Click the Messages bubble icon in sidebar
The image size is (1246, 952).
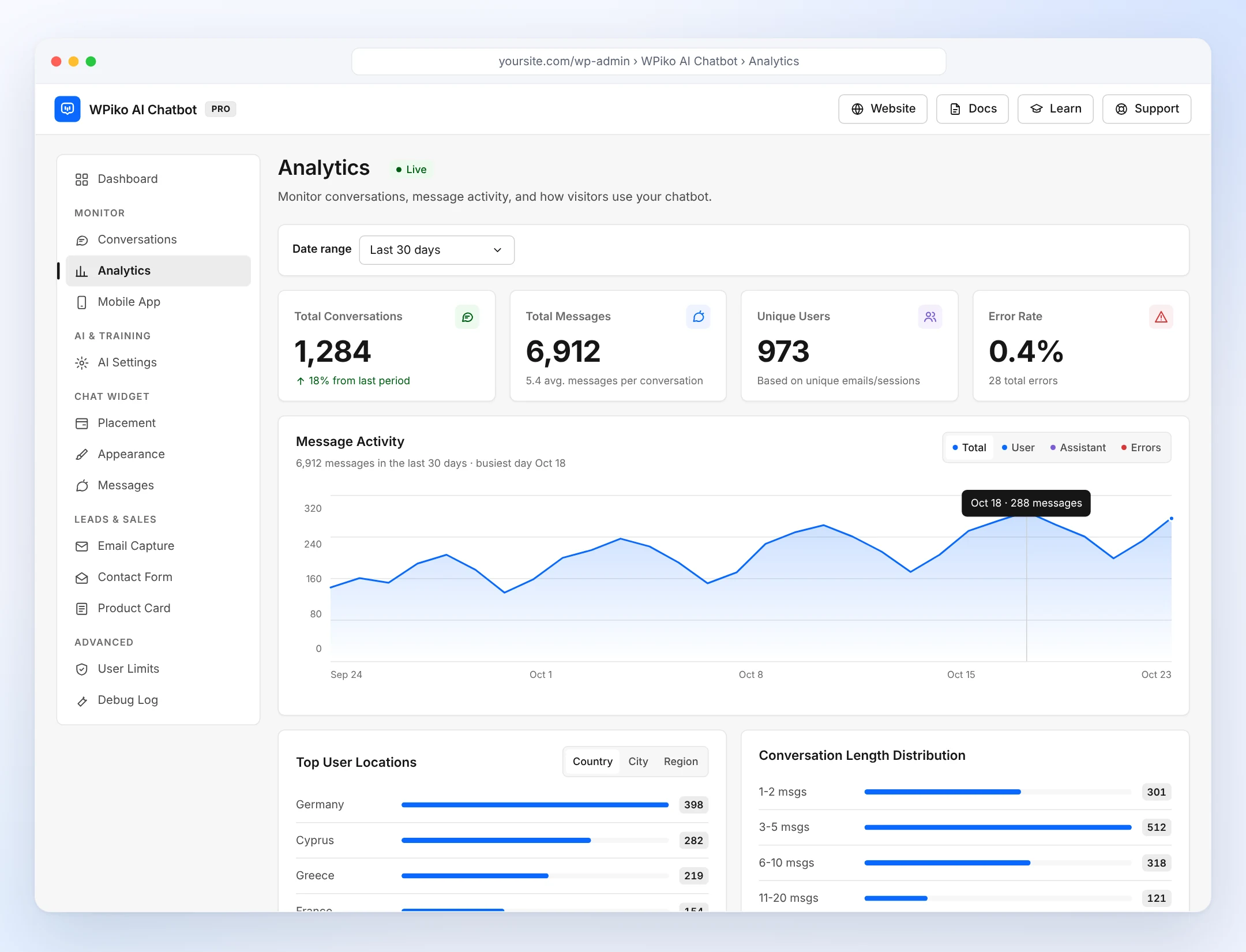(x=82, y=486)
